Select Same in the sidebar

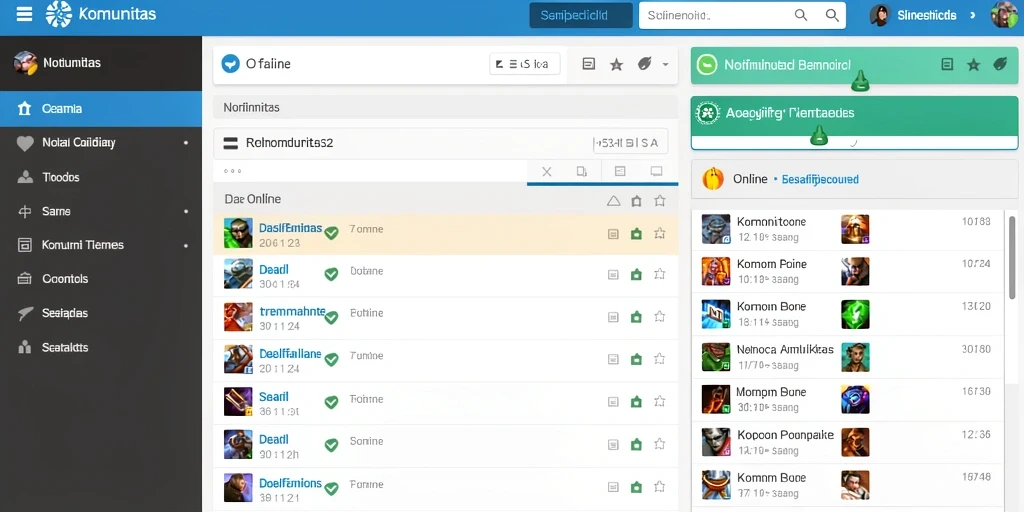pos(101,211)
